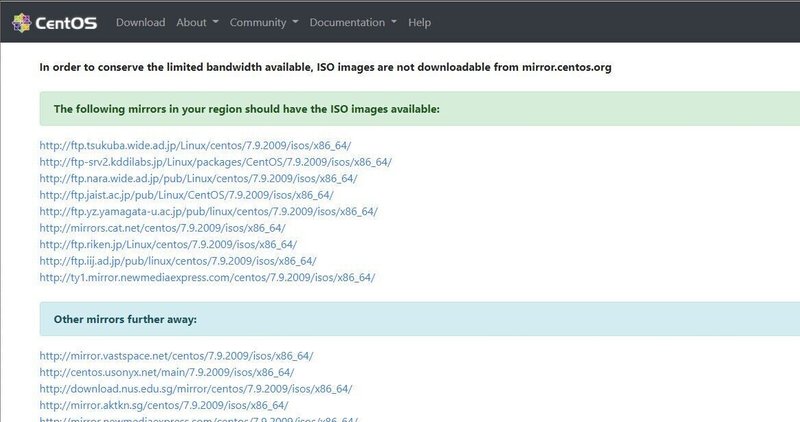Open the ty1.mirror.newmediaexpress.com link
The image size is (800, 422).
coord(207,278)
